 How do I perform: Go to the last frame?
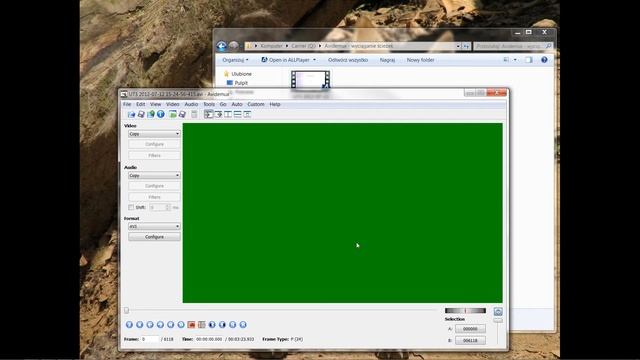point(243,324)
